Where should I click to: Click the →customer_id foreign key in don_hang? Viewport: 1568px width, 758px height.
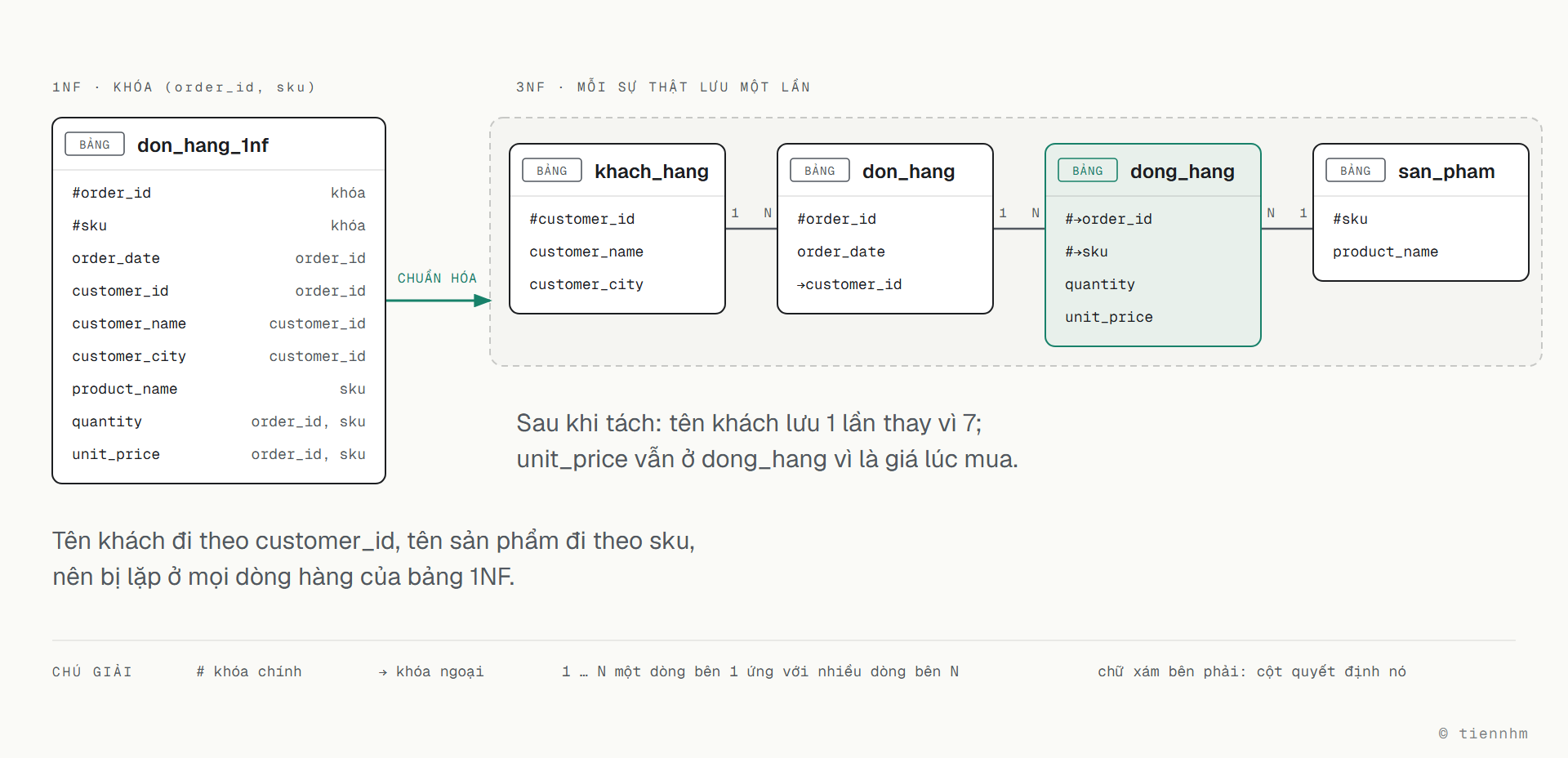(849, 284)
